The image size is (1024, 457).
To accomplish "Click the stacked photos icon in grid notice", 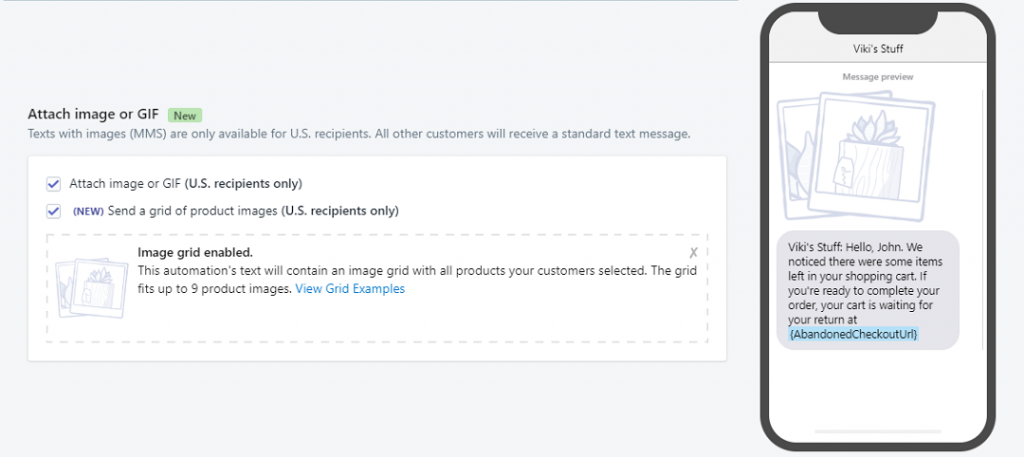I will tap(91, 285).
